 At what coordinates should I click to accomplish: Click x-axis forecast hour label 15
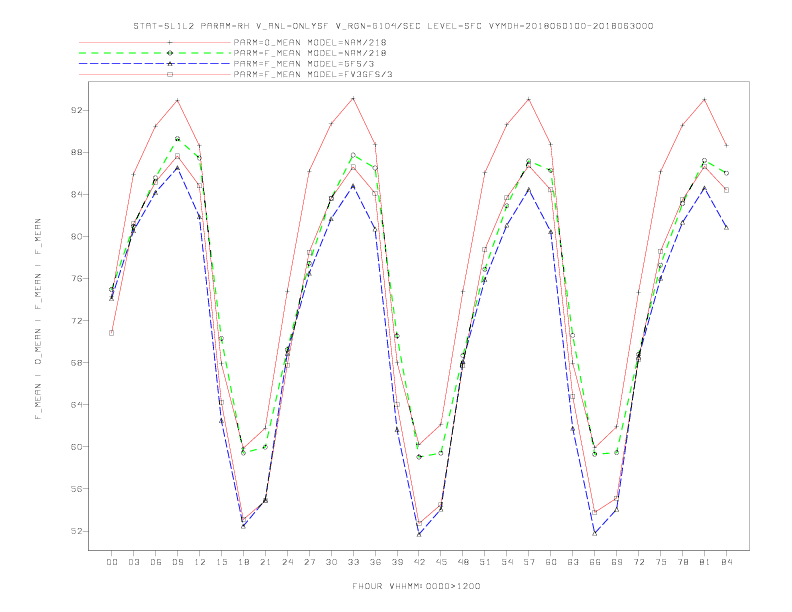click(221, 562)
